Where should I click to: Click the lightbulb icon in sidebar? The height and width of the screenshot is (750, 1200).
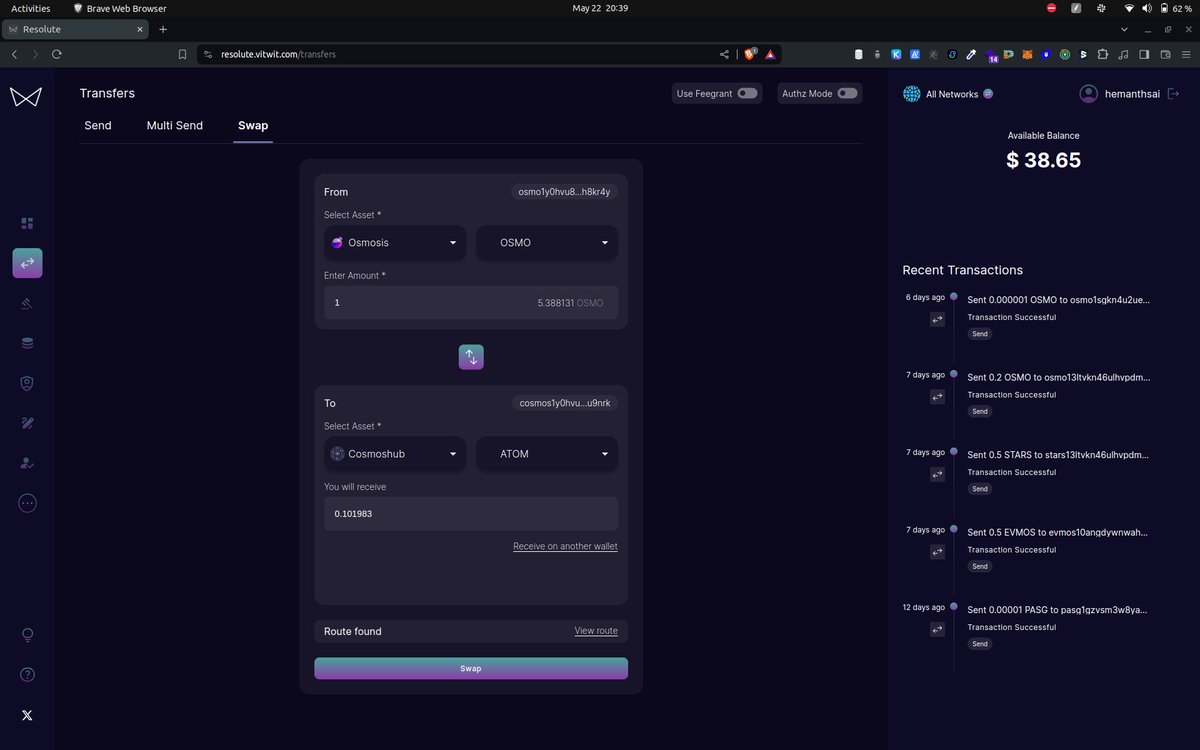click(x=27, y=635)
